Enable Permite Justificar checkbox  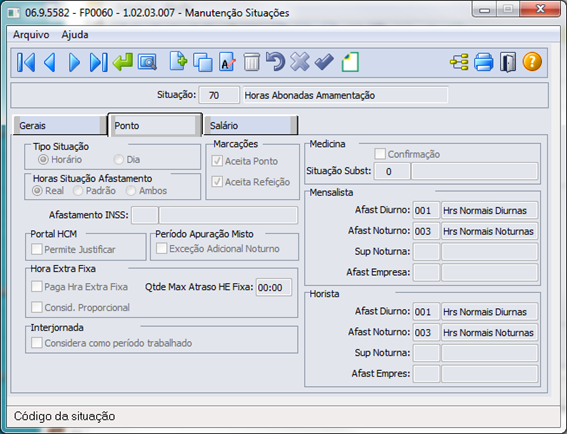pyautogui.click(x=37, y=249)
